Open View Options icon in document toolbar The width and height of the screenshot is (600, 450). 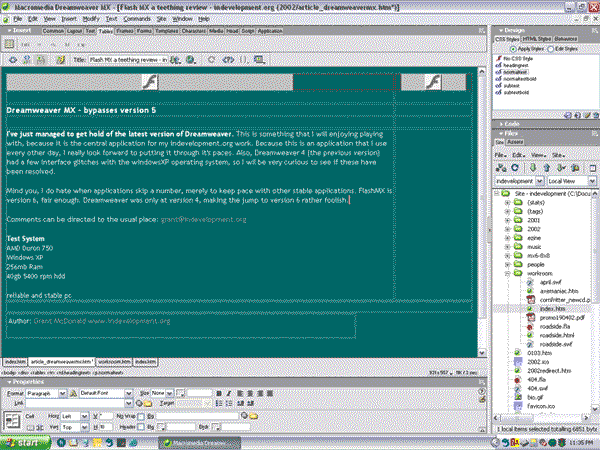(259, 60)
